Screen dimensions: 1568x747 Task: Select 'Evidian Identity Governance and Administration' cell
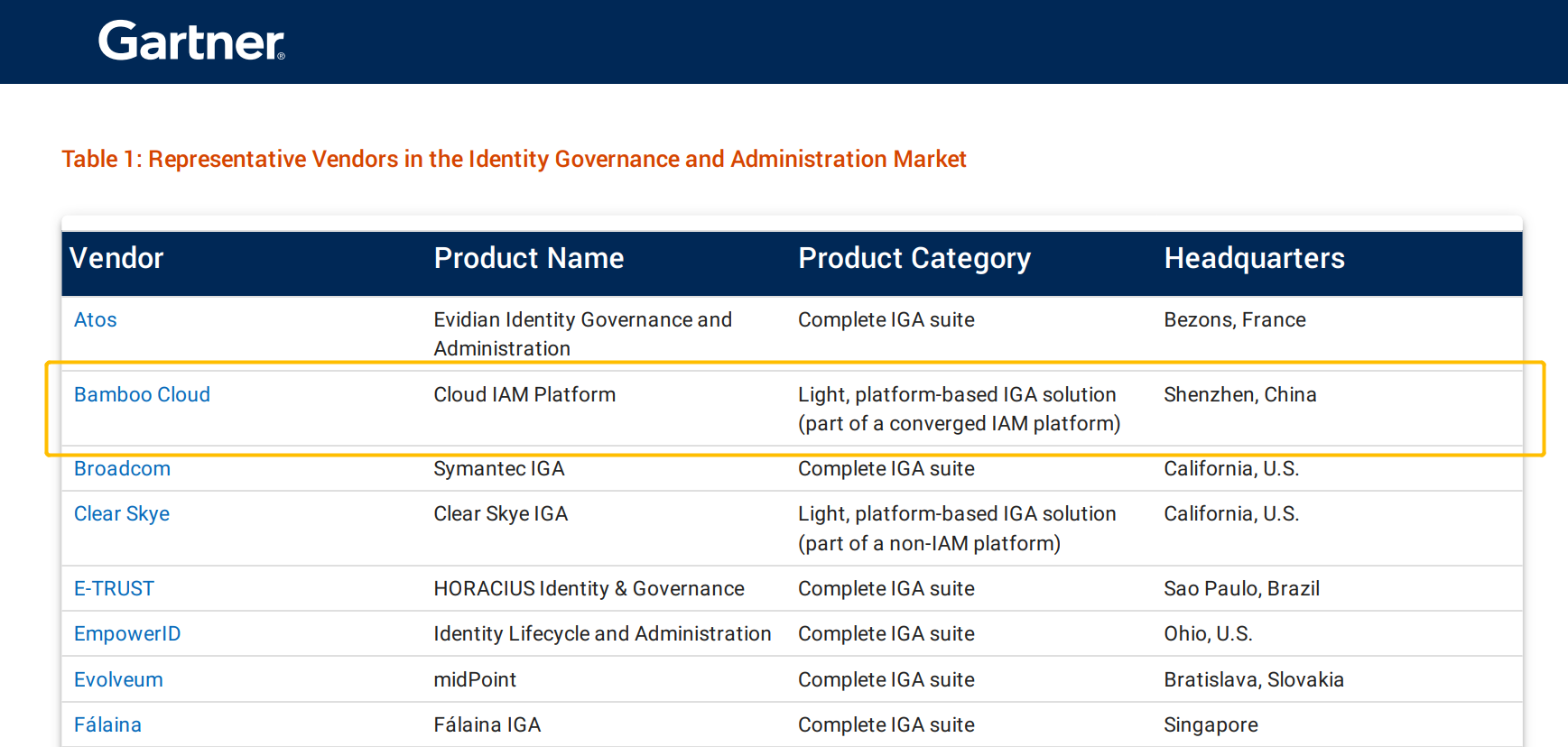tap(583, 335)
